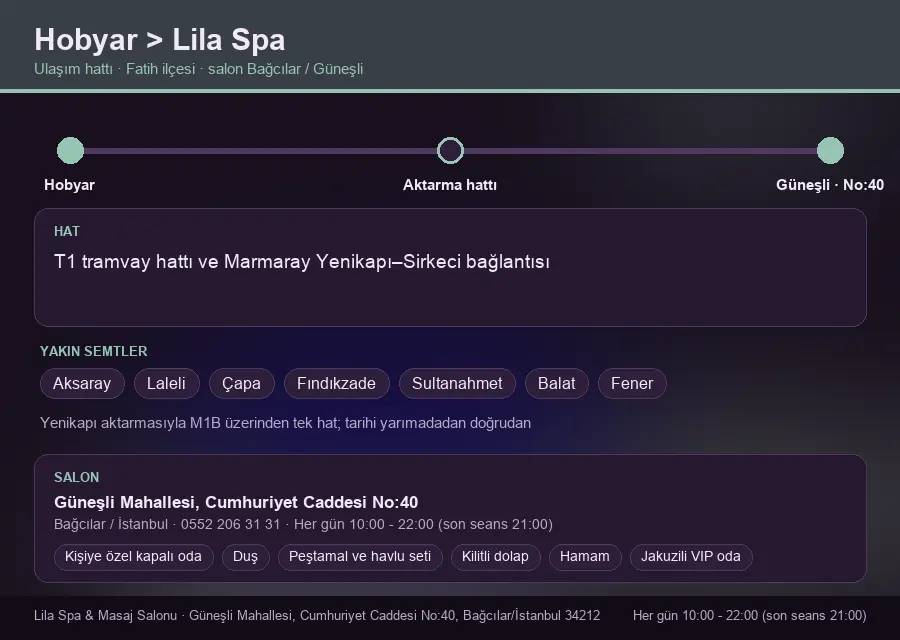Screen dimensions: 900x640
Task: Click the Kişiye özel kapalı oda tag
Action: tap(134, 557)
